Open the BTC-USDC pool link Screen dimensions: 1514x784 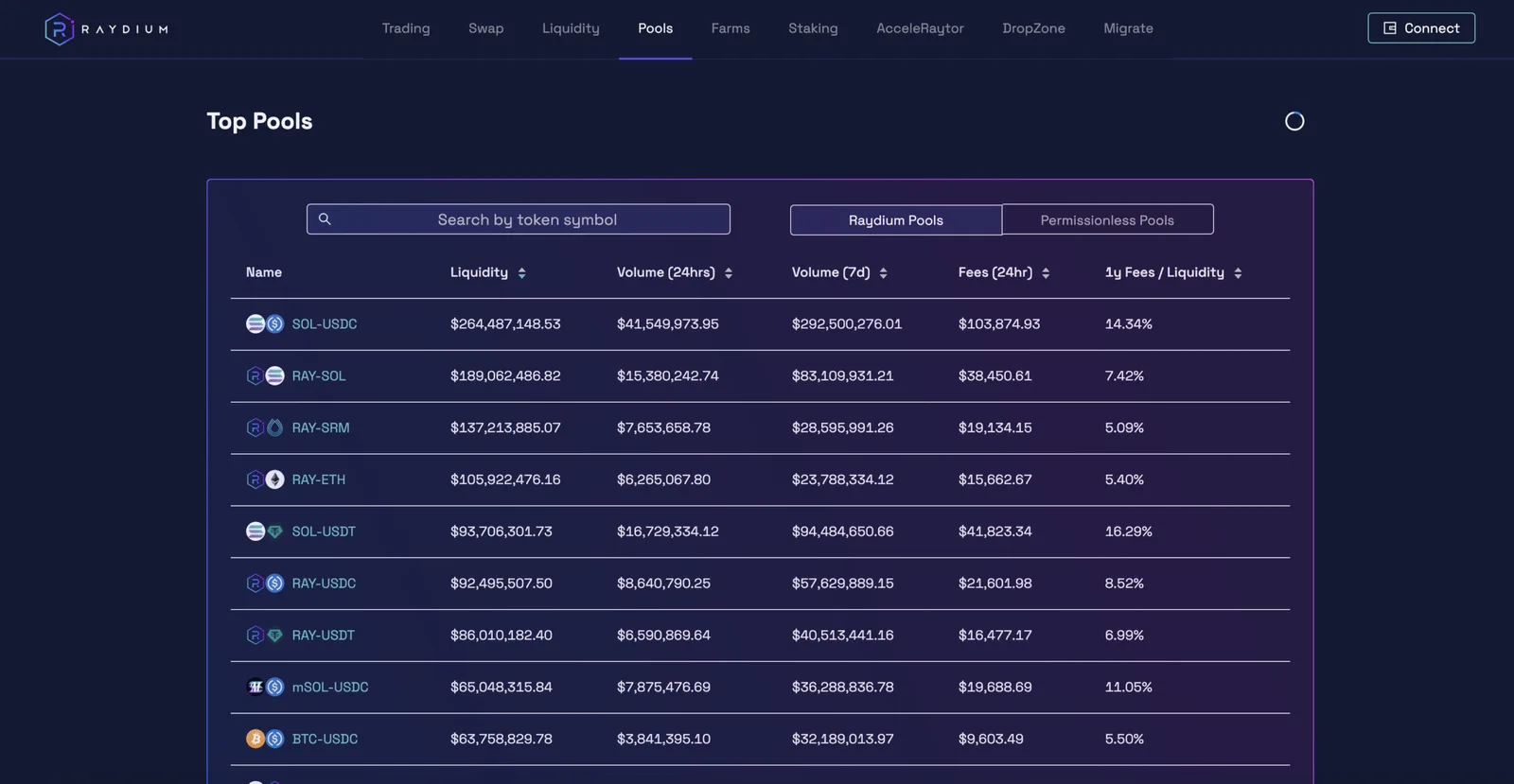tap(325, 740)
